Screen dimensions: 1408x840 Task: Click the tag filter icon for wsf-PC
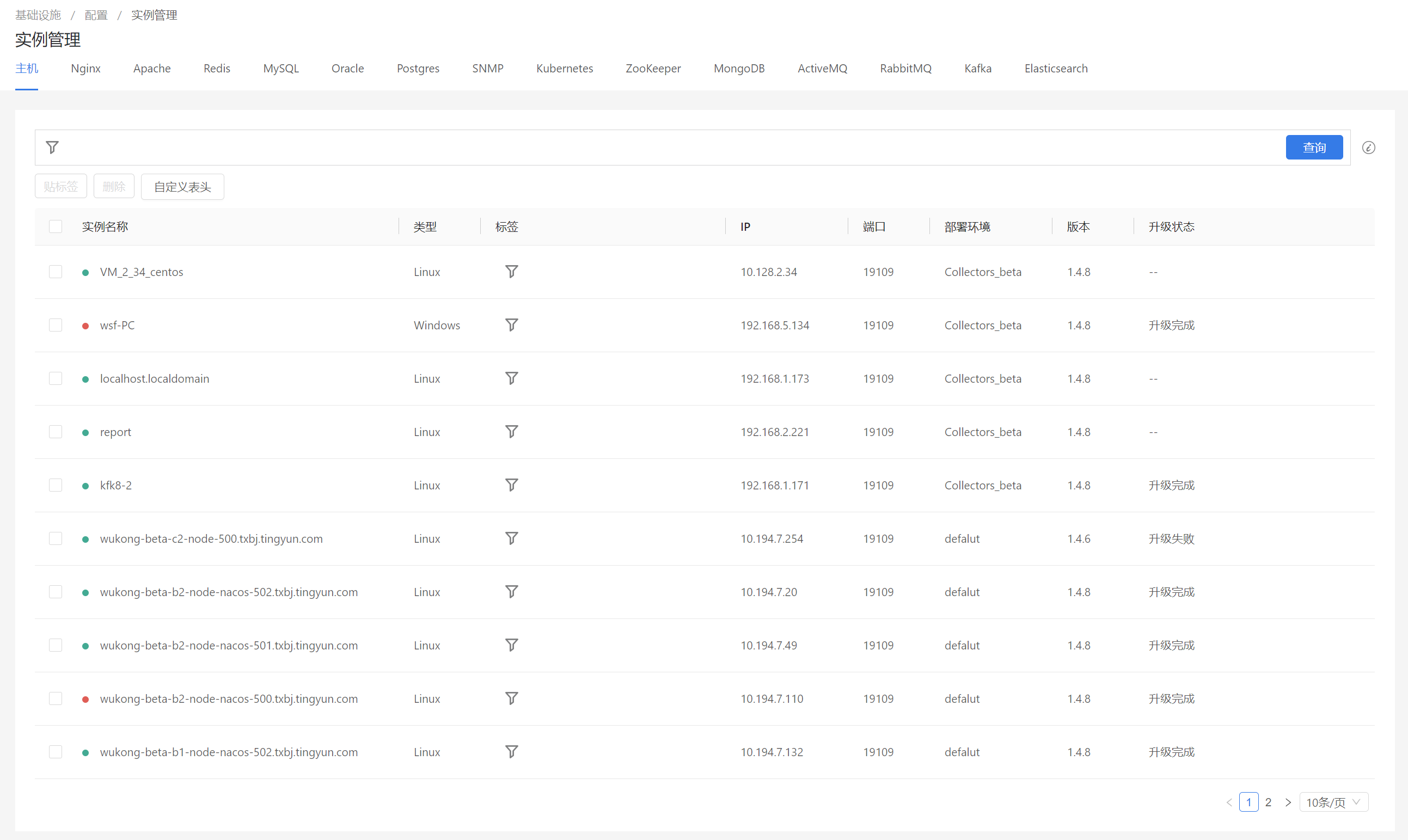pyautogui.click(x=511, y=325)
